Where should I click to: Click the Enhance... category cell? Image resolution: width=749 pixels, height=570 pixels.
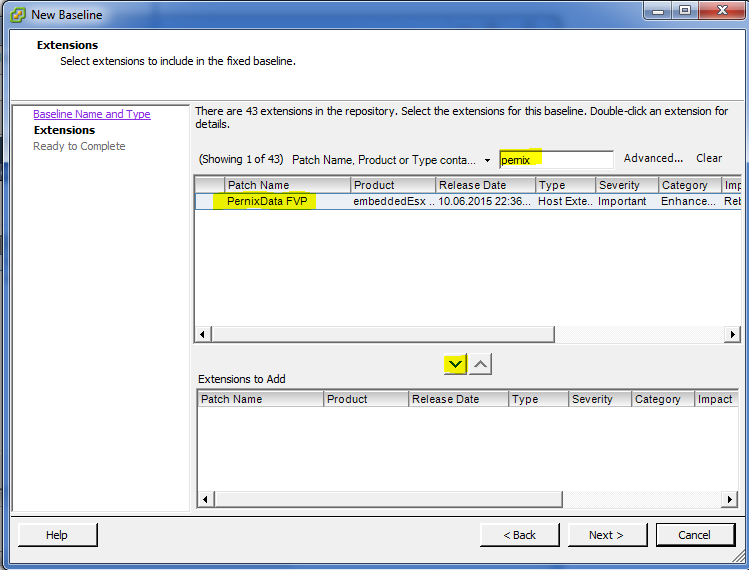688,201
